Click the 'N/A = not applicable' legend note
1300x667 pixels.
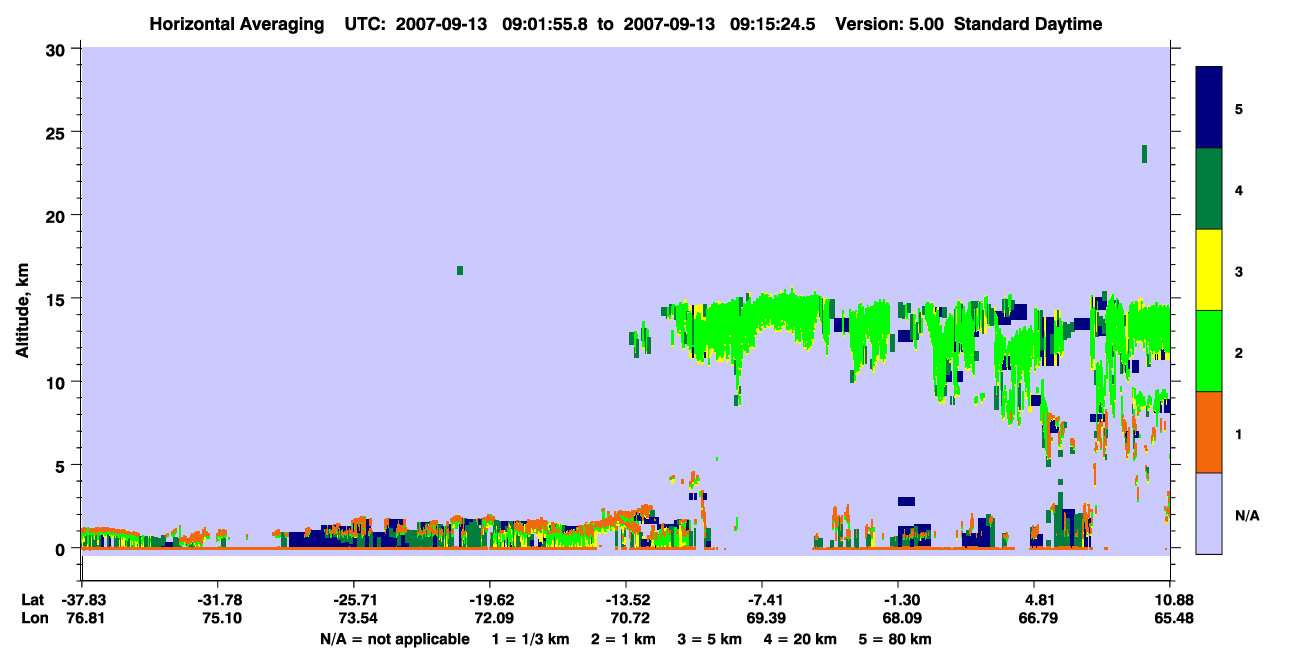[395, 639]
